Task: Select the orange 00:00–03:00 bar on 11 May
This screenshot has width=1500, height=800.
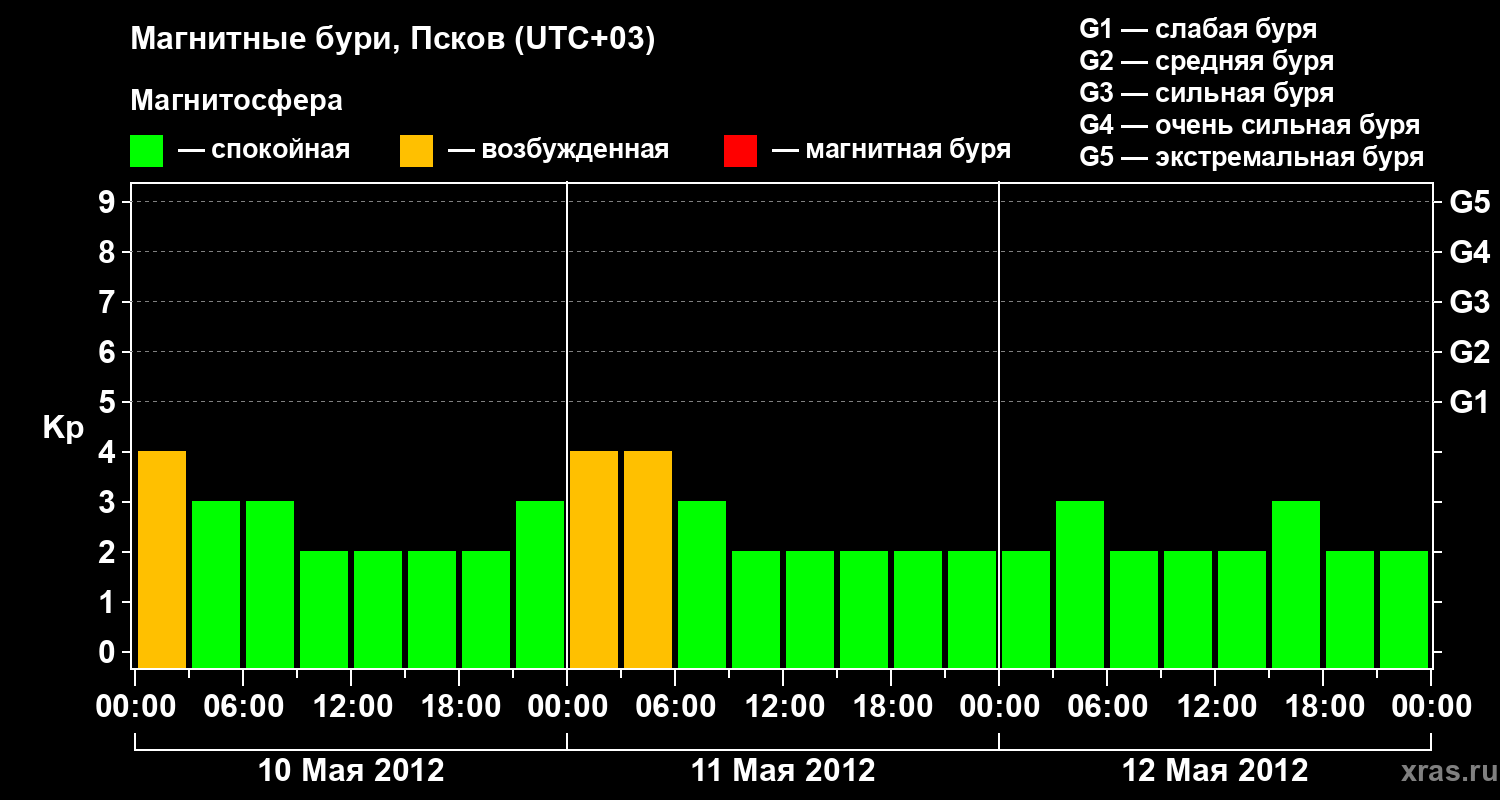Action: 594,559
